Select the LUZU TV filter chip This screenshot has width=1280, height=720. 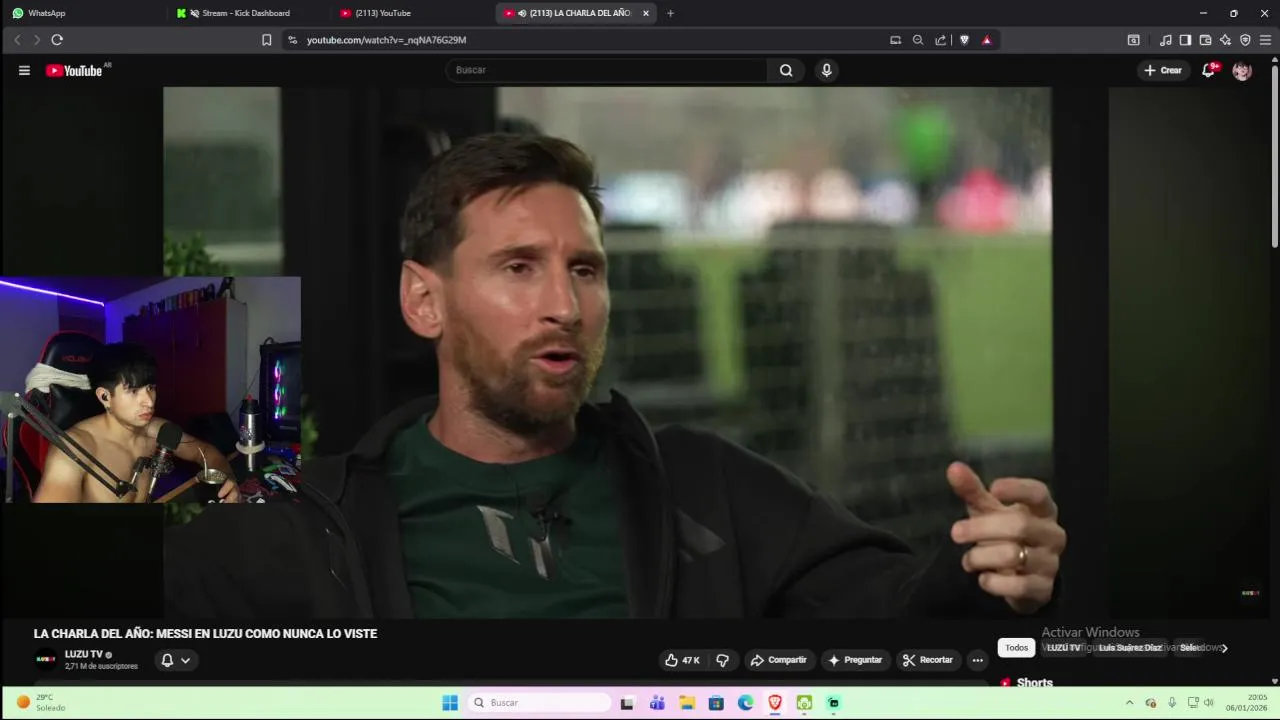1063,648
